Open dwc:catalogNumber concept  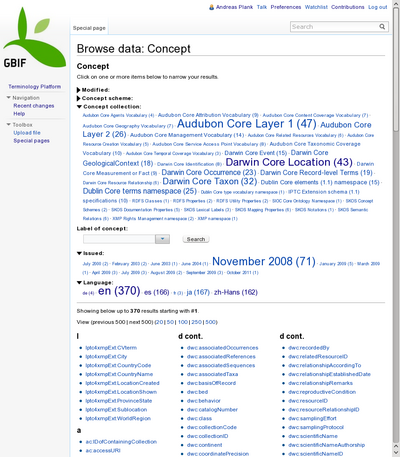tap(212, 409)
